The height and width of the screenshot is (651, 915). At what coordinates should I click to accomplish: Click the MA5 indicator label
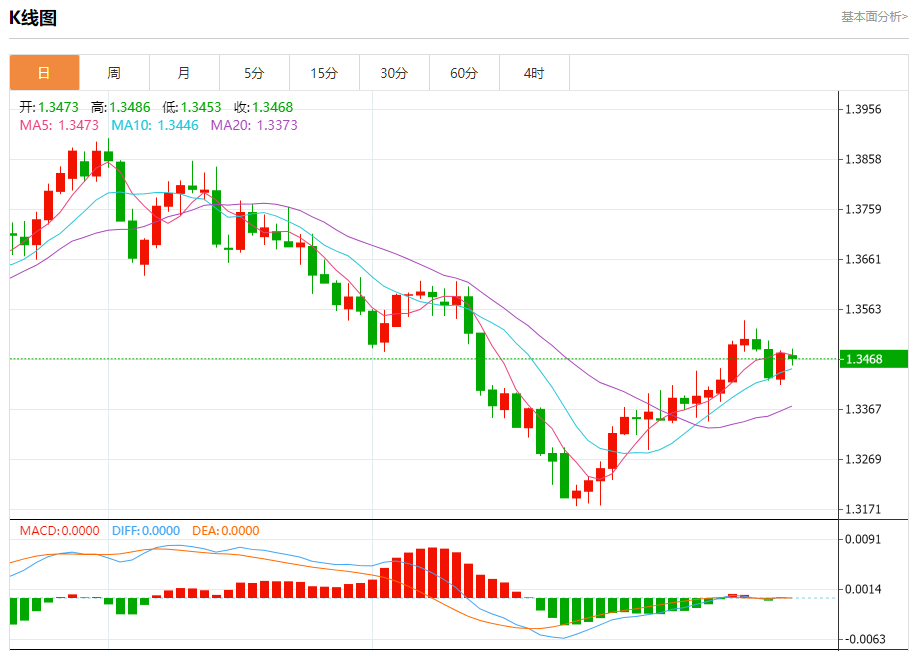[x=59, y=125]
